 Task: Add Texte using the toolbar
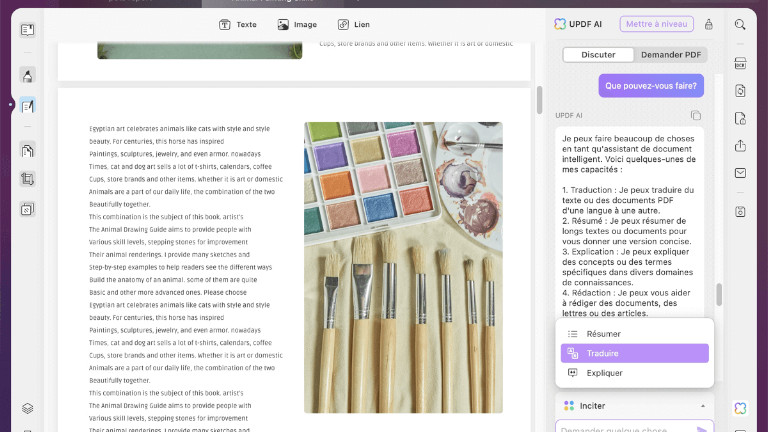pos(238,24)
